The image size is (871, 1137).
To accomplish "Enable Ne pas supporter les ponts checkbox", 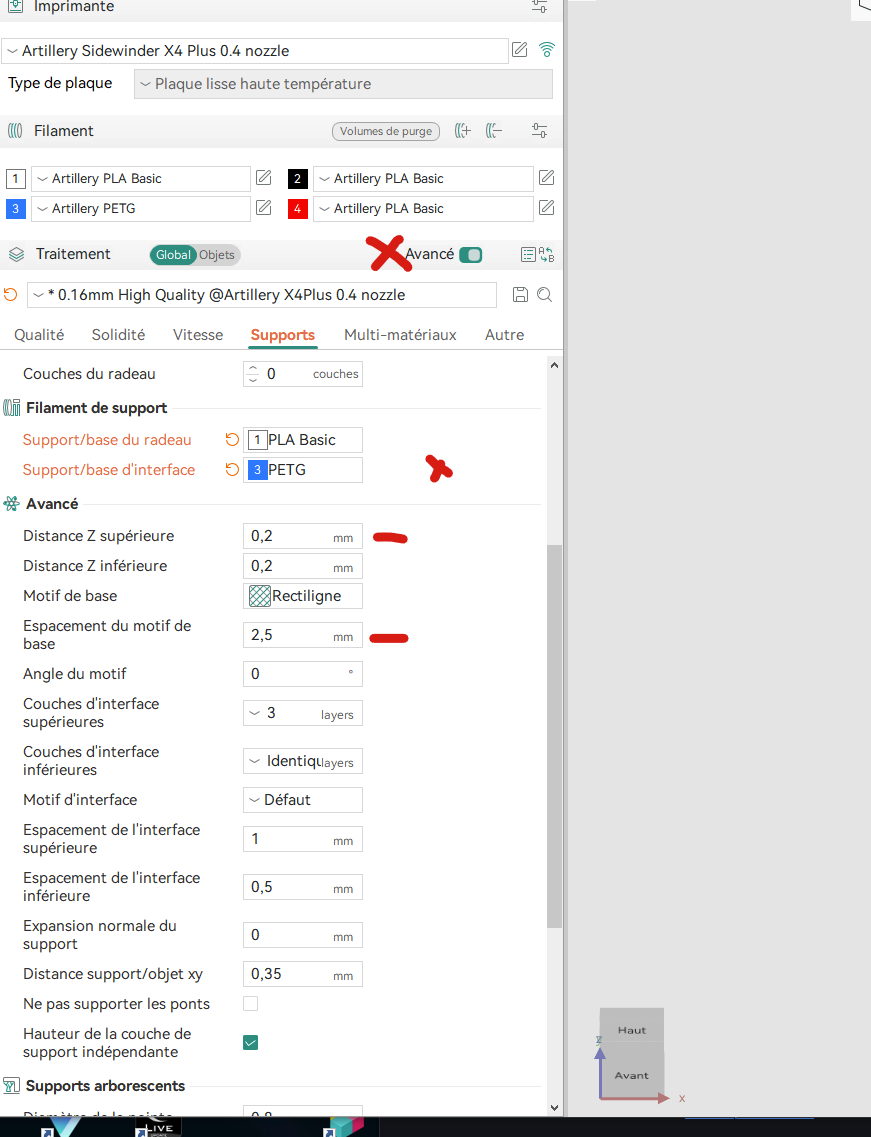I will (x=250, y=1004).
